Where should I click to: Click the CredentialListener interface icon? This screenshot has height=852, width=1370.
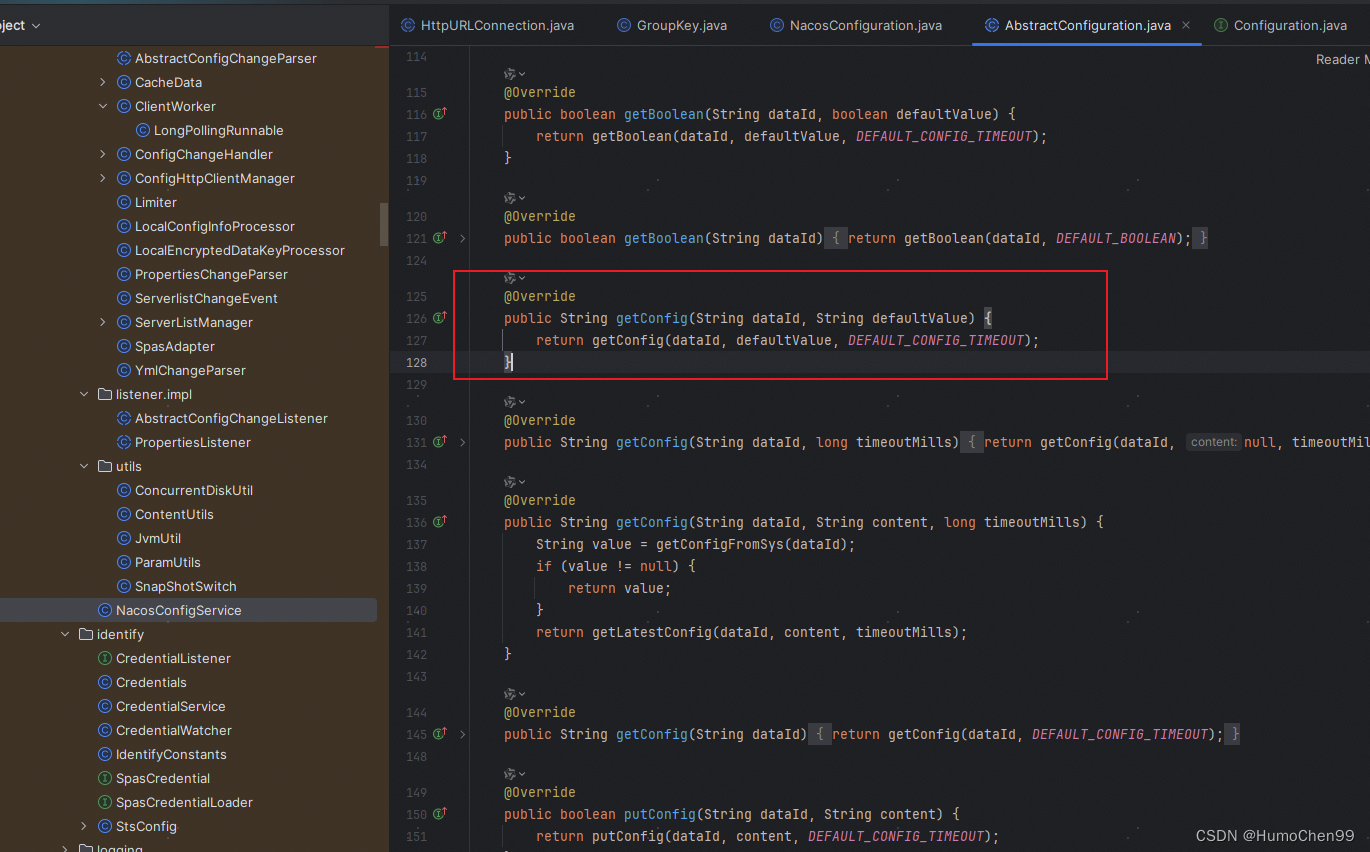coord(105,659)
